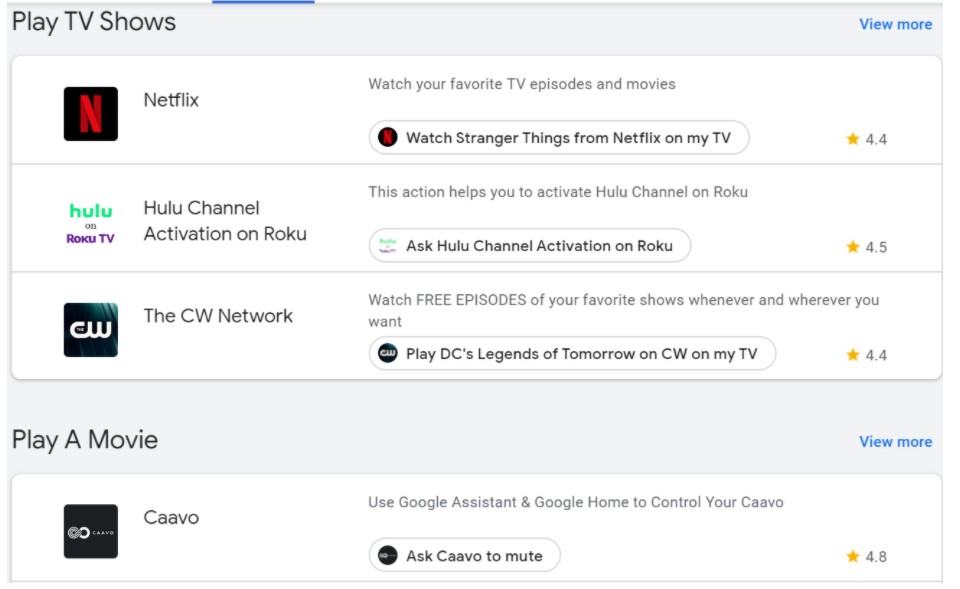The width and height of the screenshot is (960, 589).
Task: Click The CW Network star rating icon
Action: 853,355
